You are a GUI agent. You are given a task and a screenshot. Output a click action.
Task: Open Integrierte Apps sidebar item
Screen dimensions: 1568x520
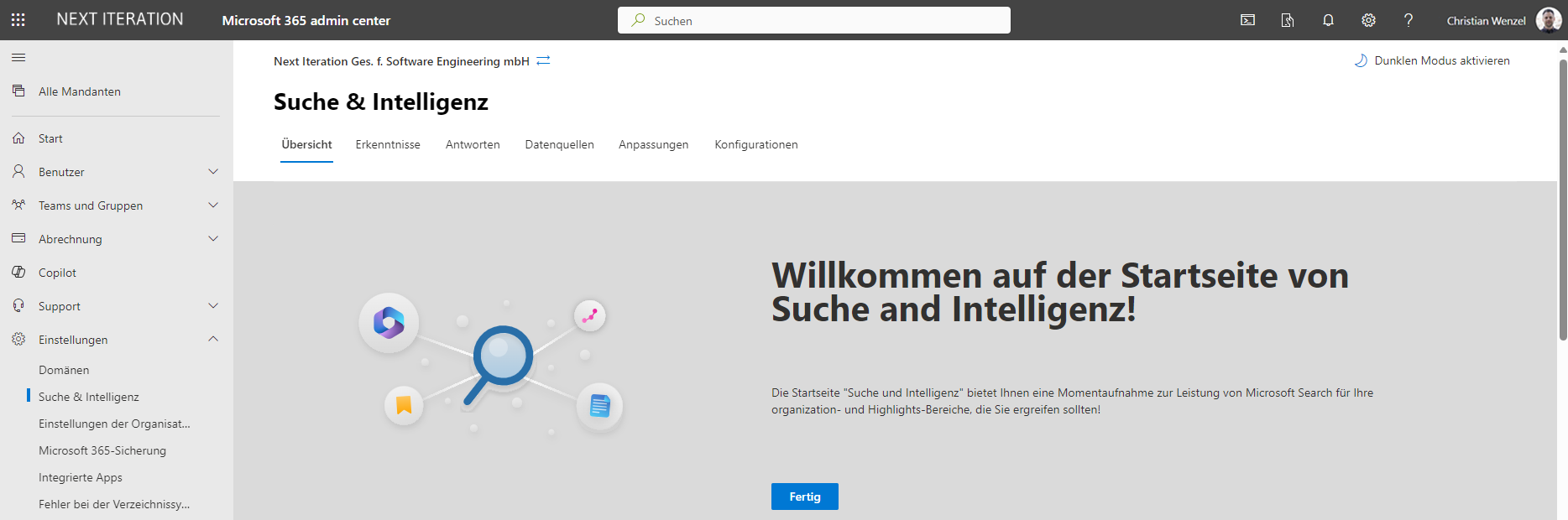click(x=81, y=477)
